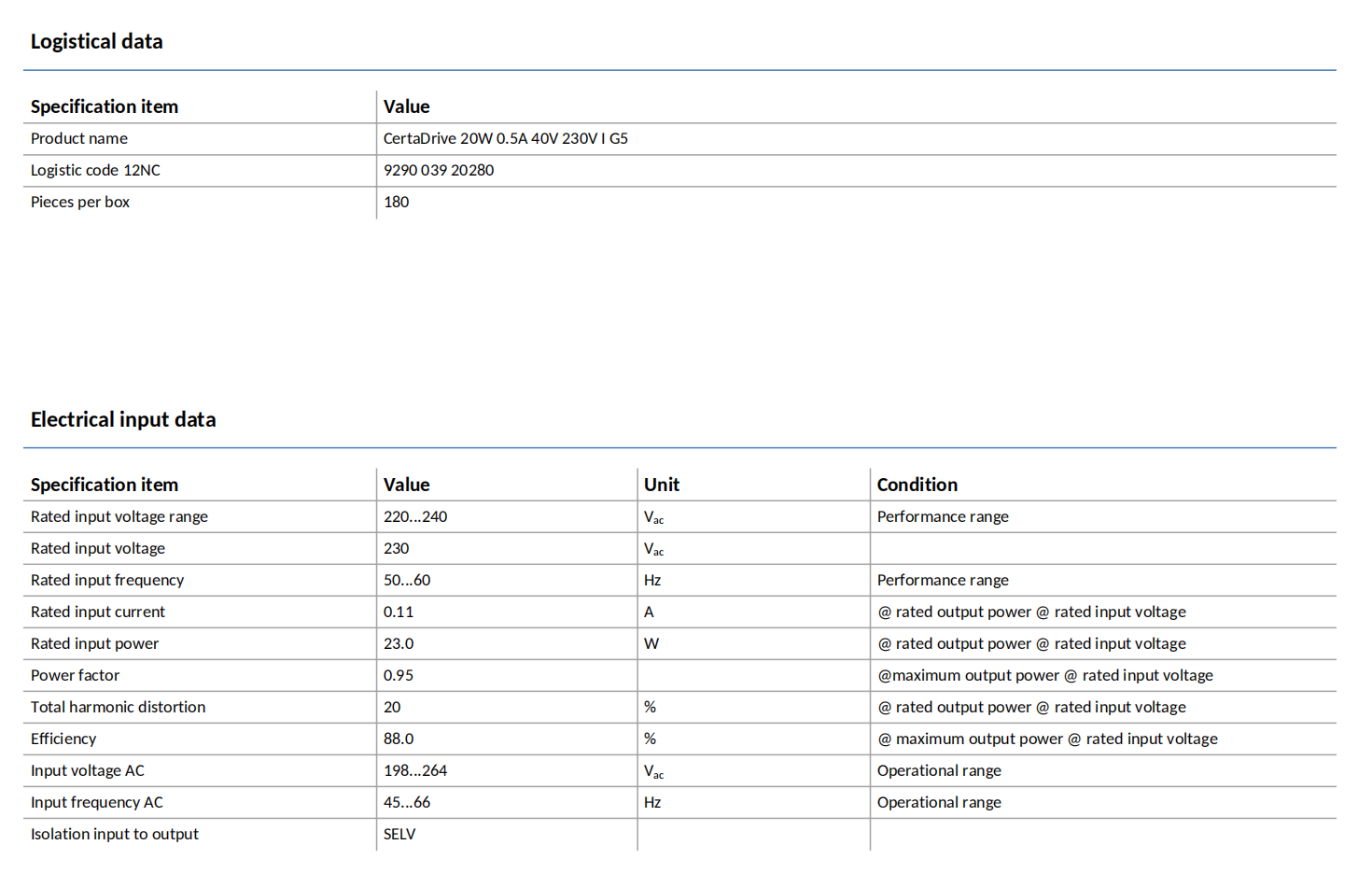The height and width of the screenshot is (873, 1372).
Task: Click the 'Rated input frequency' value 50...60
Action: (407, 580)
